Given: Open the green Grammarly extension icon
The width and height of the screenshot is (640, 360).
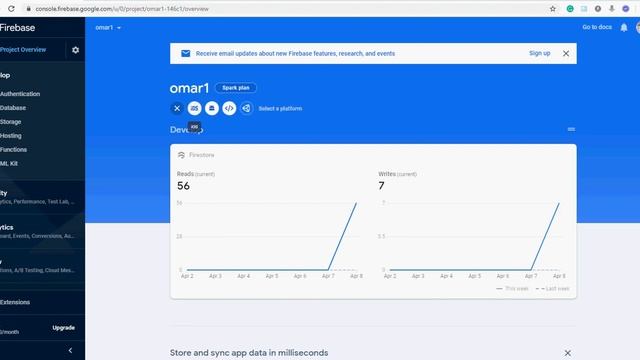Looking at the screenshot, I should point(570,9).
